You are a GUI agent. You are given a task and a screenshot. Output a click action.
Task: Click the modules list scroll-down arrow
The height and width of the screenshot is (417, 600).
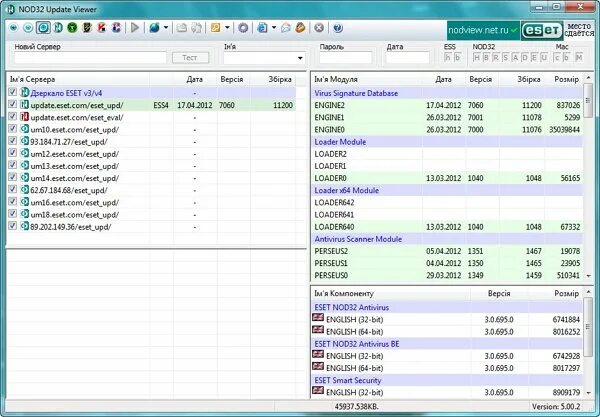coord(589,276)
